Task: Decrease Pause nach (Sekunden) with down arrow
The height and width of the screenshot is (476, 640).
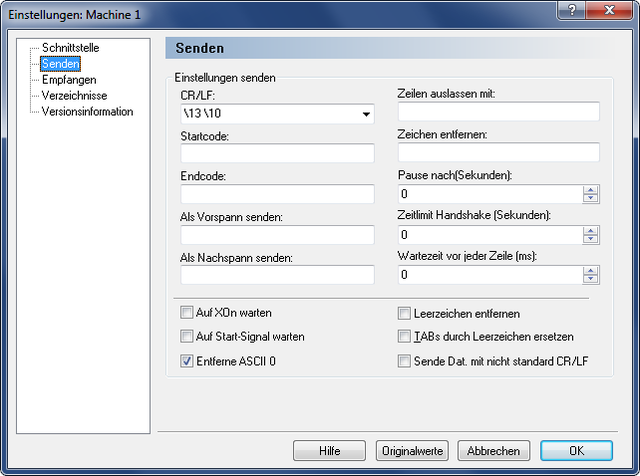Action: (x=590, y=198)
